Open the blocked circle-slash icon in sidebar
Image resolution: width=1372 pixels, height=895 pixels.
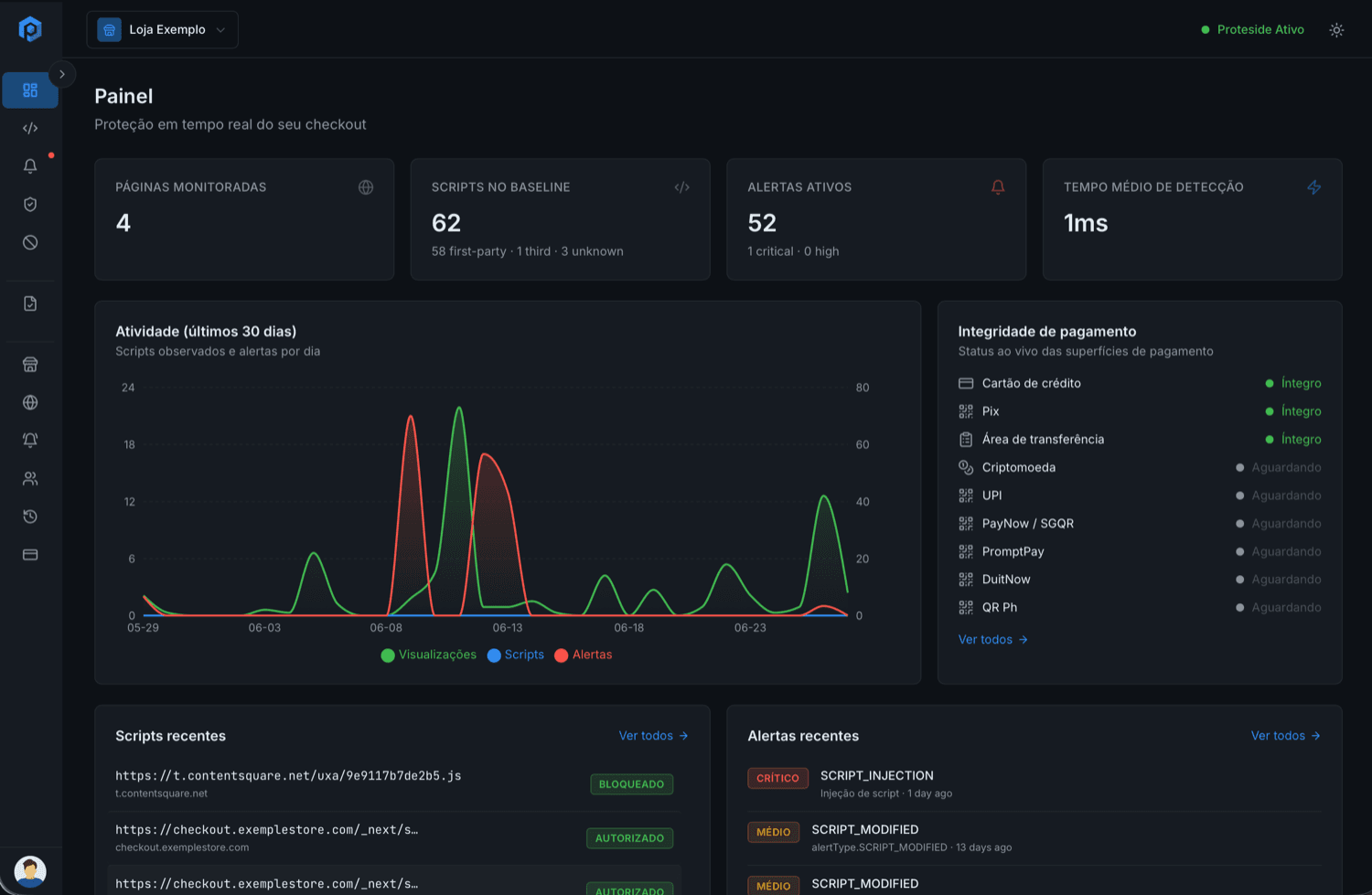coord(30,242)
